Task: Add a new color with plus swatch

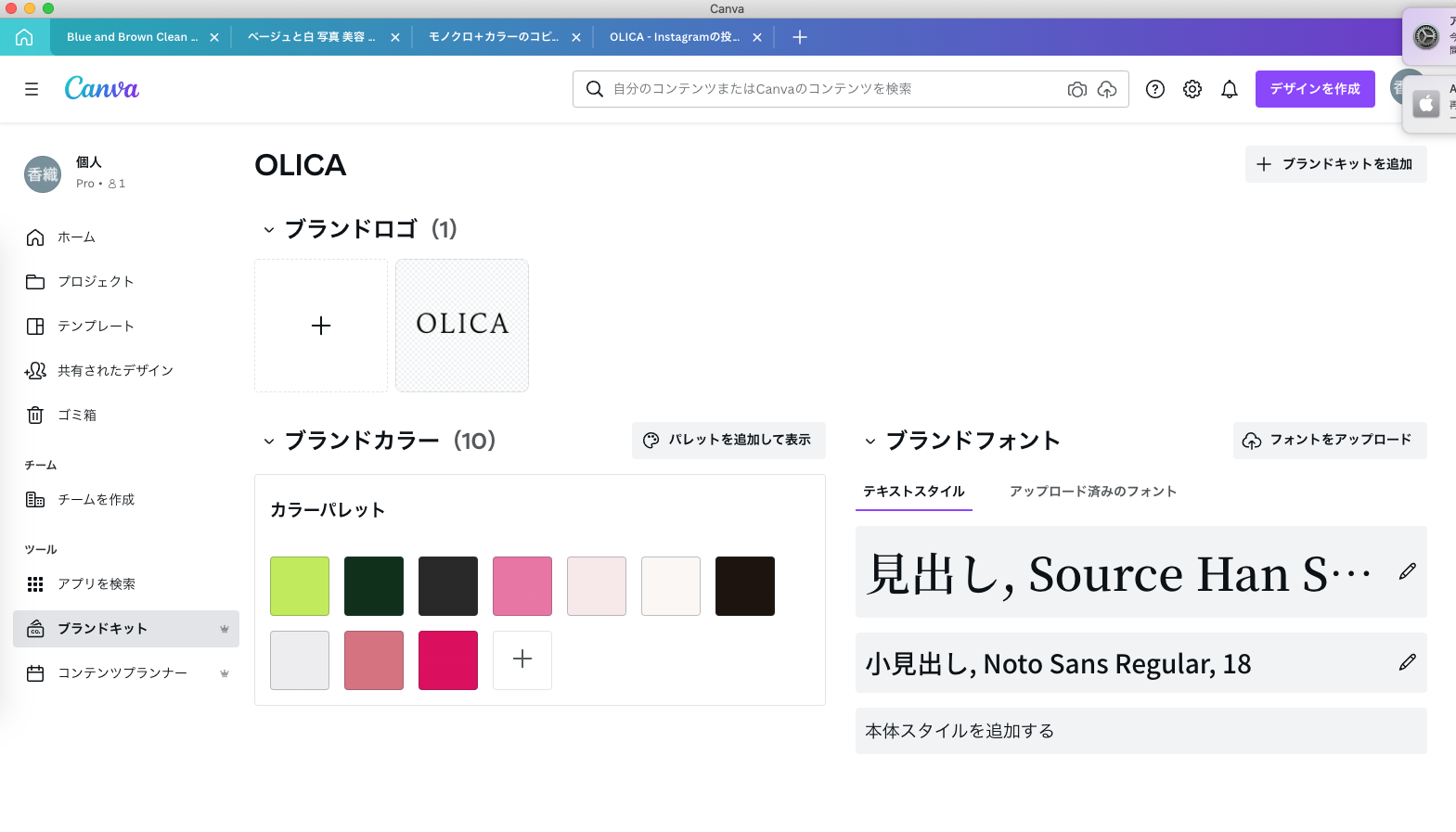Action: pos(522,660)
